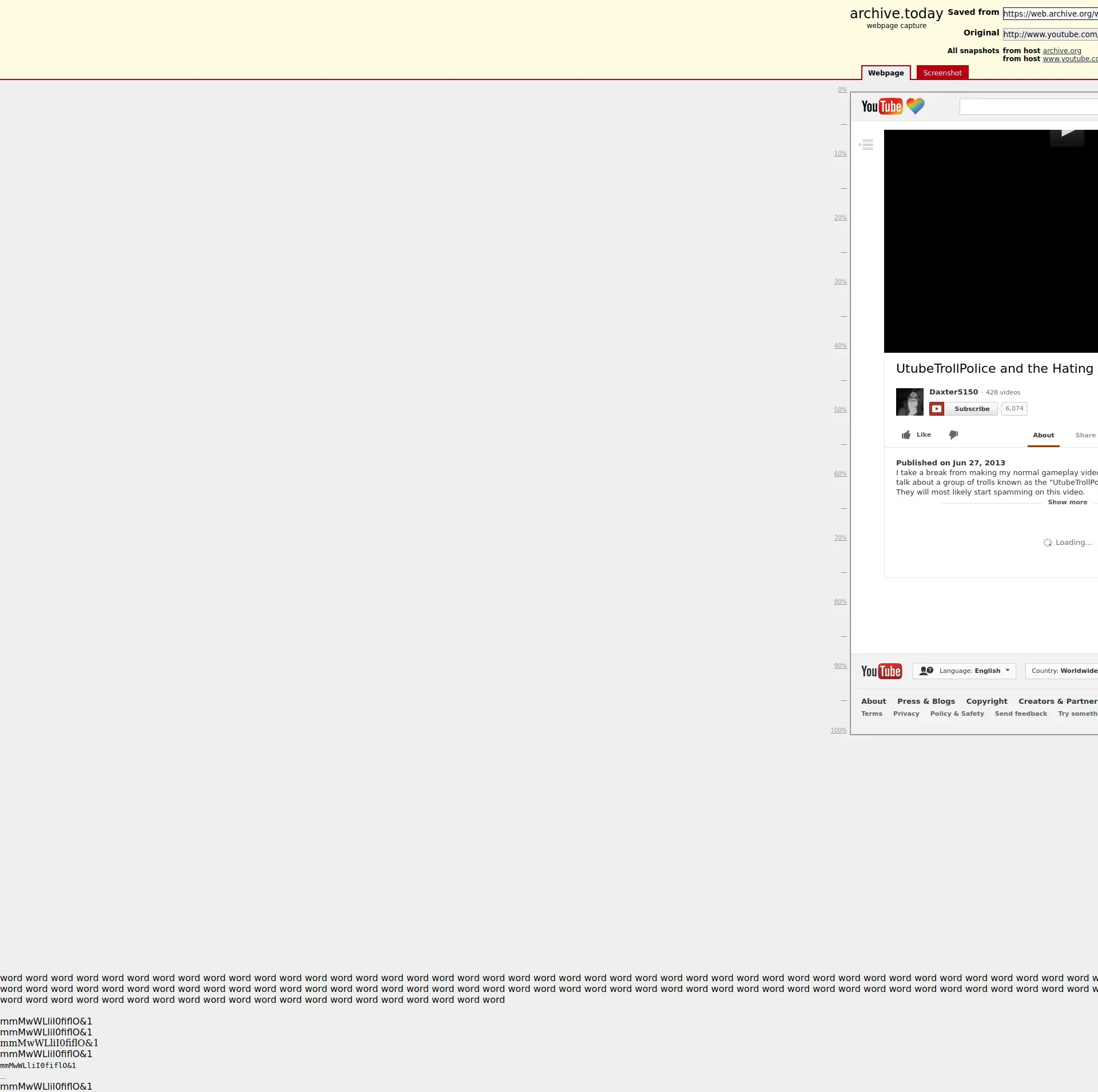Select the Webpage tab

(x=885, y=73)
